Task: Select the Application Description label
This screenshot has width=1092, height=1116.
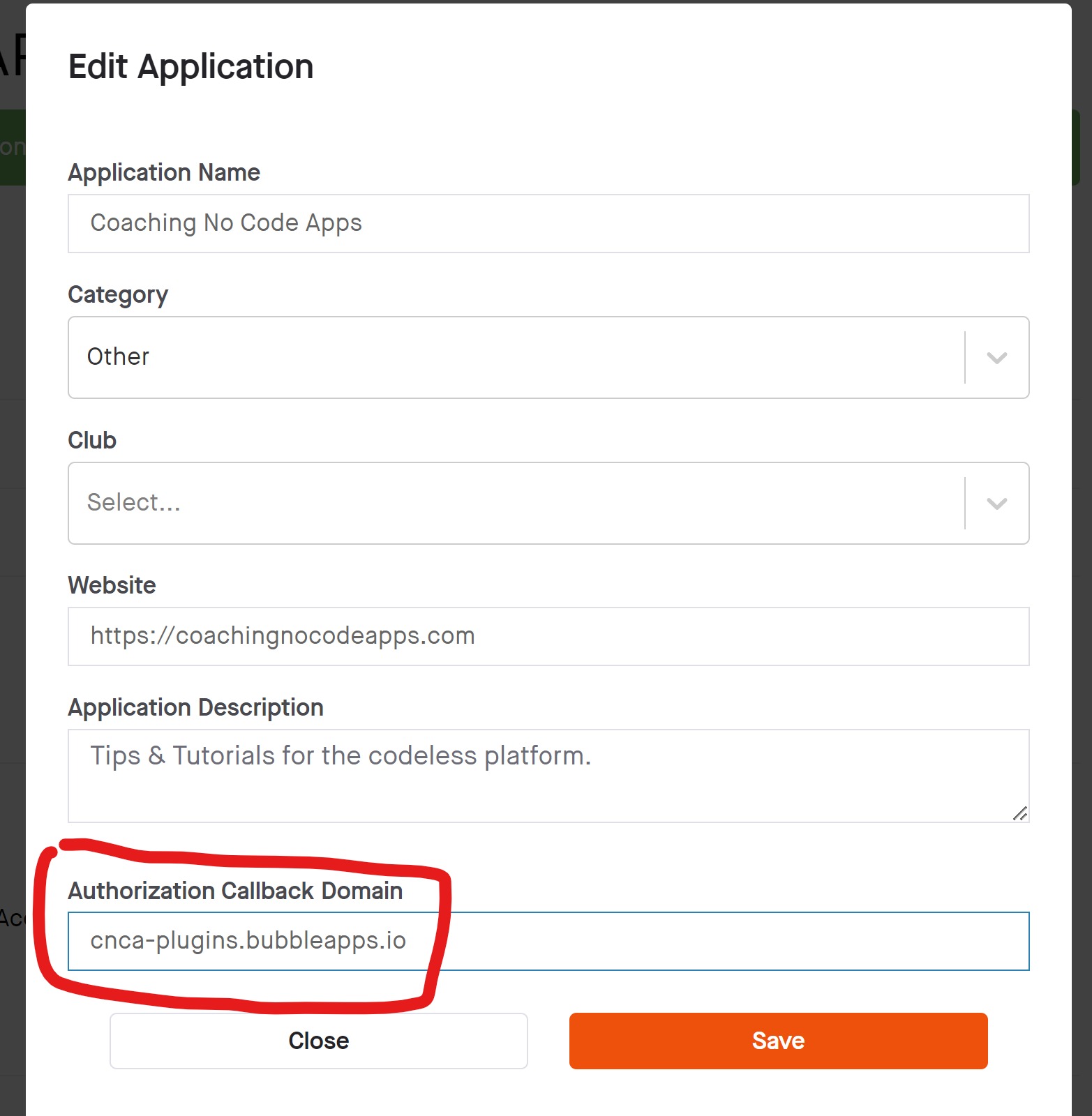Action: (195, 707)
